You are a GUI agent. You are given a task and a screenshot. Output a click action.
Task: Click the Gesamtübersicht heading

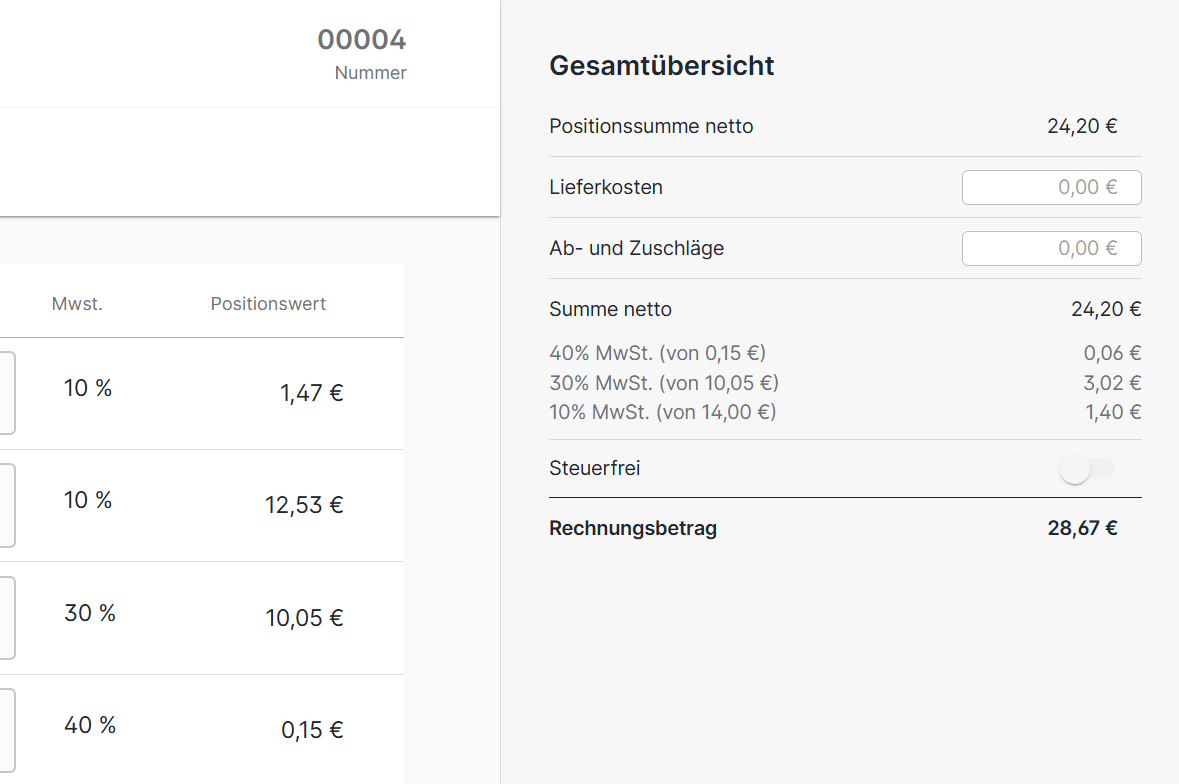click(661, 66)
